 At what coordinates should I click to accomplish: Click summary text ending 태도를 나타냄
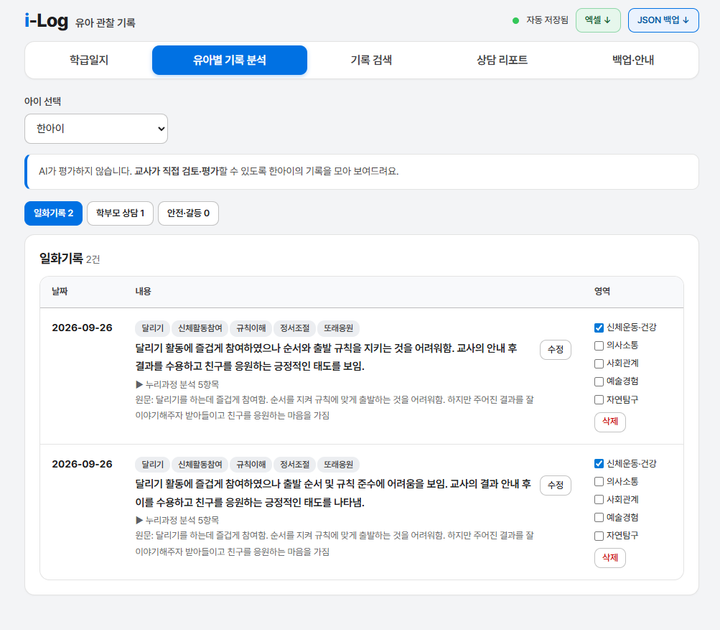click(x=333, y=493)
